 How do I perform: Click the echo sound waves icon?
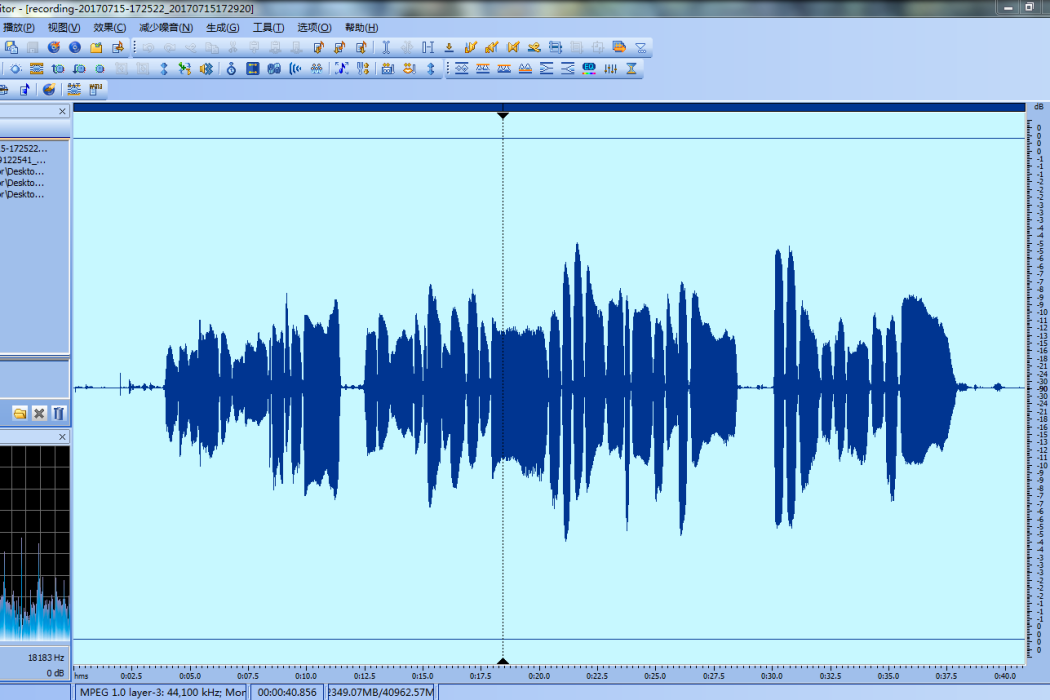295,68
